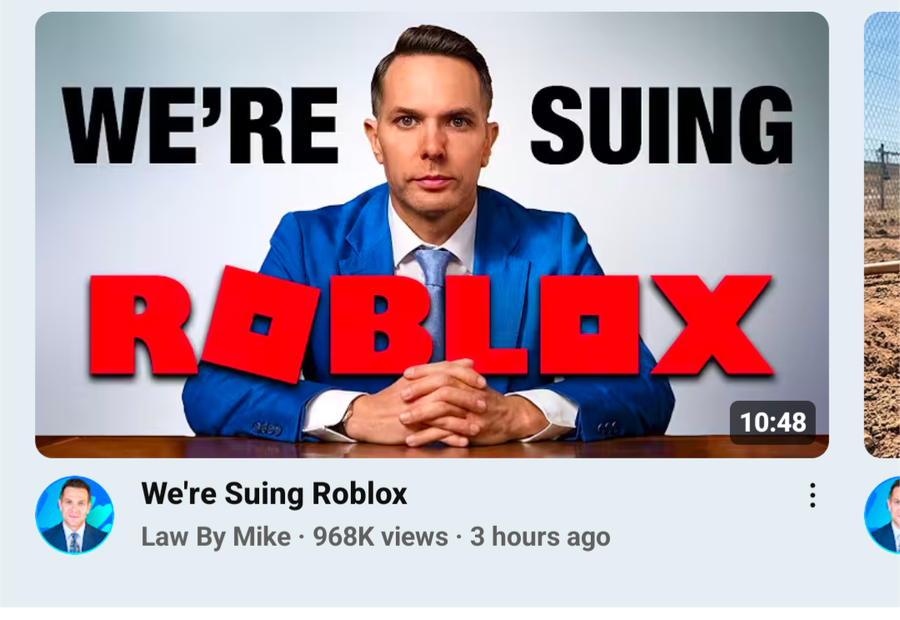The width and height of the screenshot is (900, 620).
Task: Click the wooden desk edge in thumbnail
Action: click(x=432, y=447)
